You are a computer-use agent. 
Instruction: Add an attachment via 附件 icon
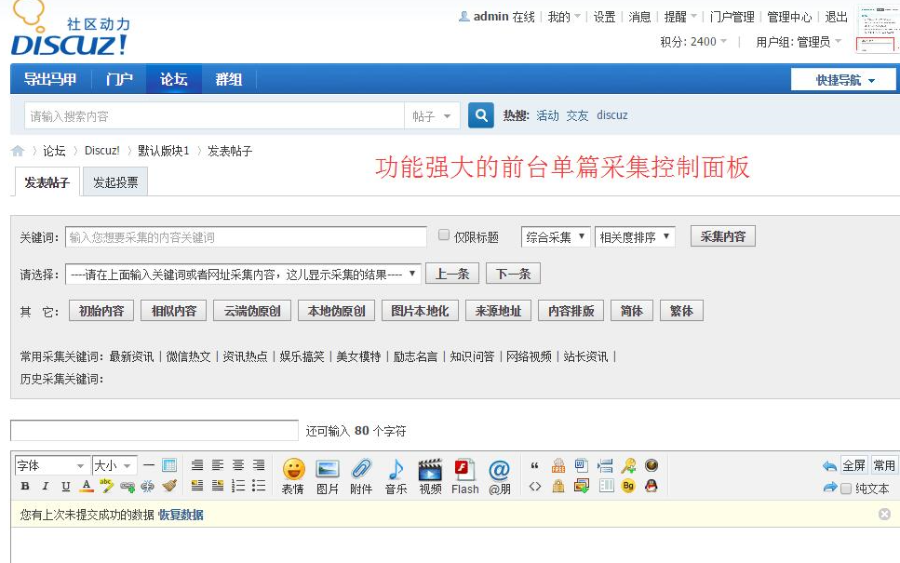[362, 476]
